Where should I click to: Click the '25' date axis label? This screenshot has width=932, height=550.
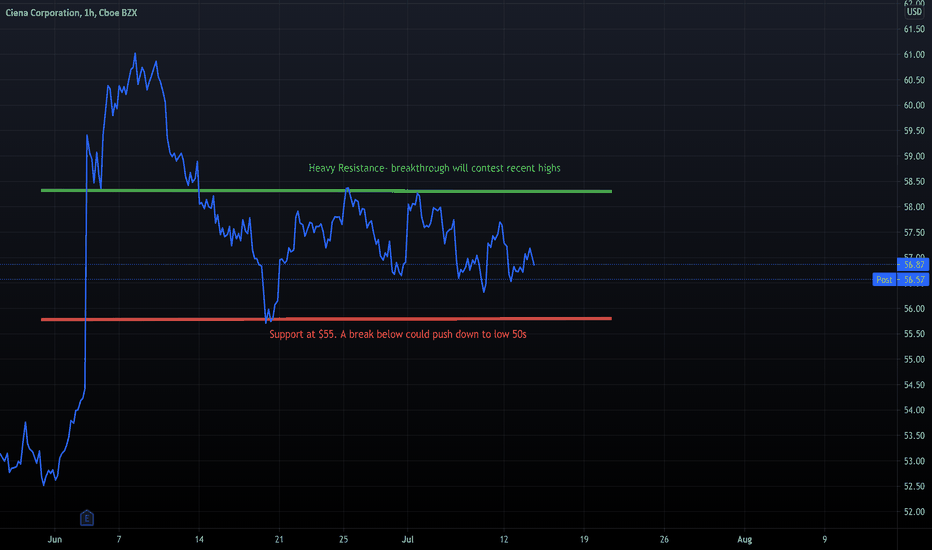coord(344,539)
